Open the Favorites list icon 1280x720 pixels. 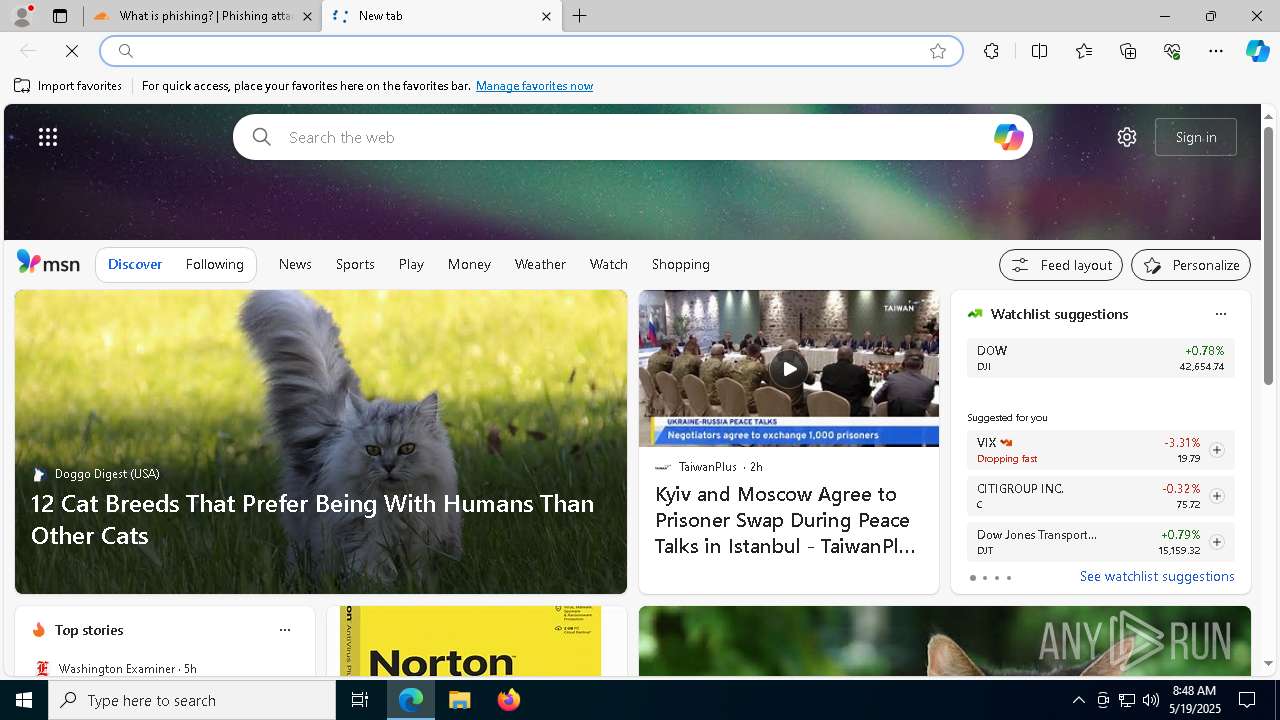(1084, 51)
